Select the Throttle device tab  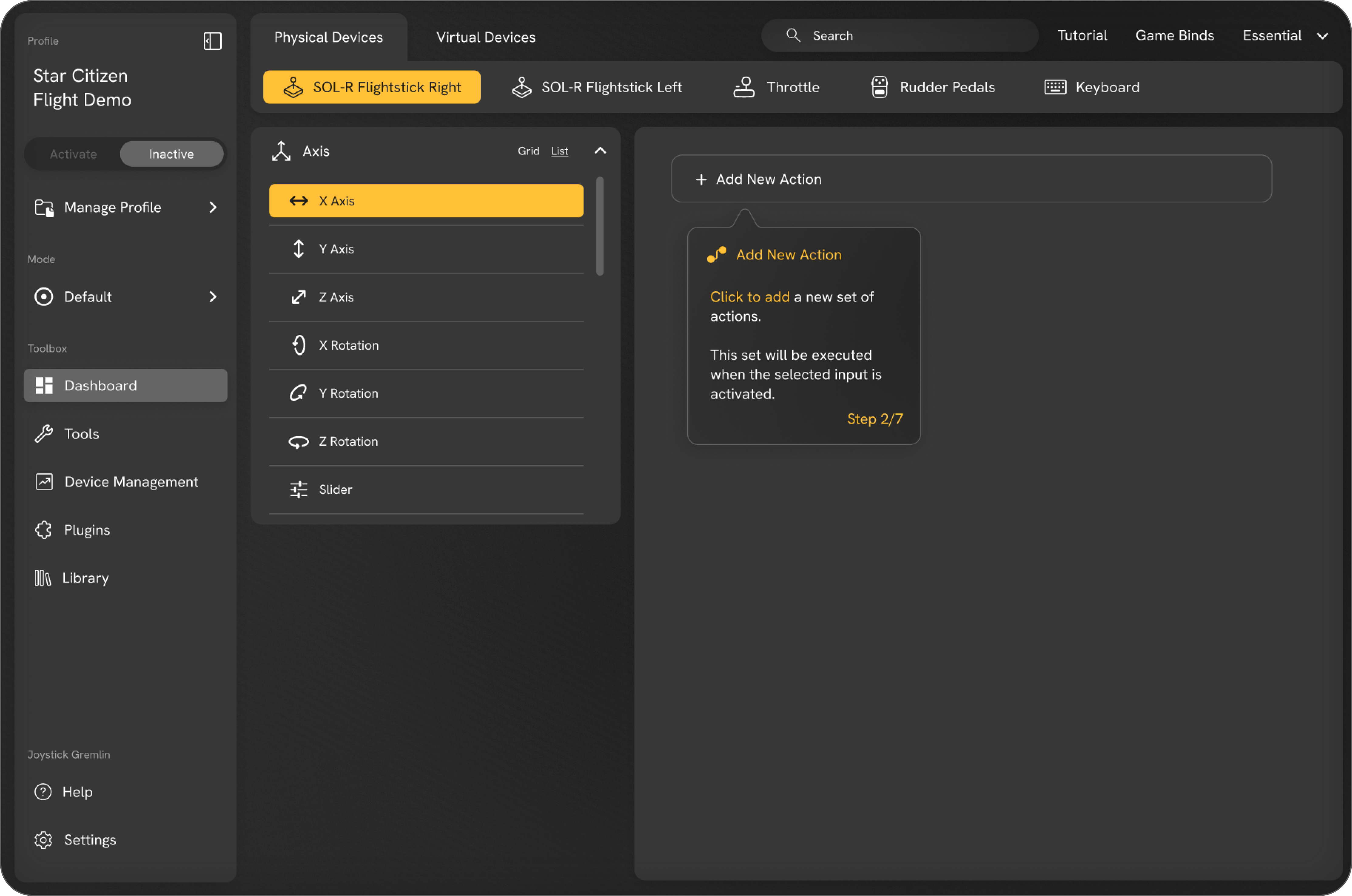pos(776,87)
